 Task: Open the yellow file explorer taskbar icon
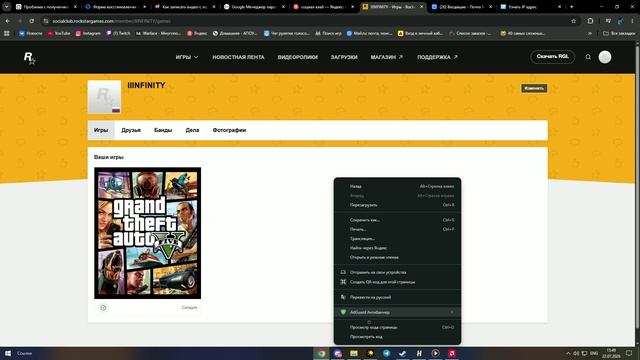coord(354,353)
